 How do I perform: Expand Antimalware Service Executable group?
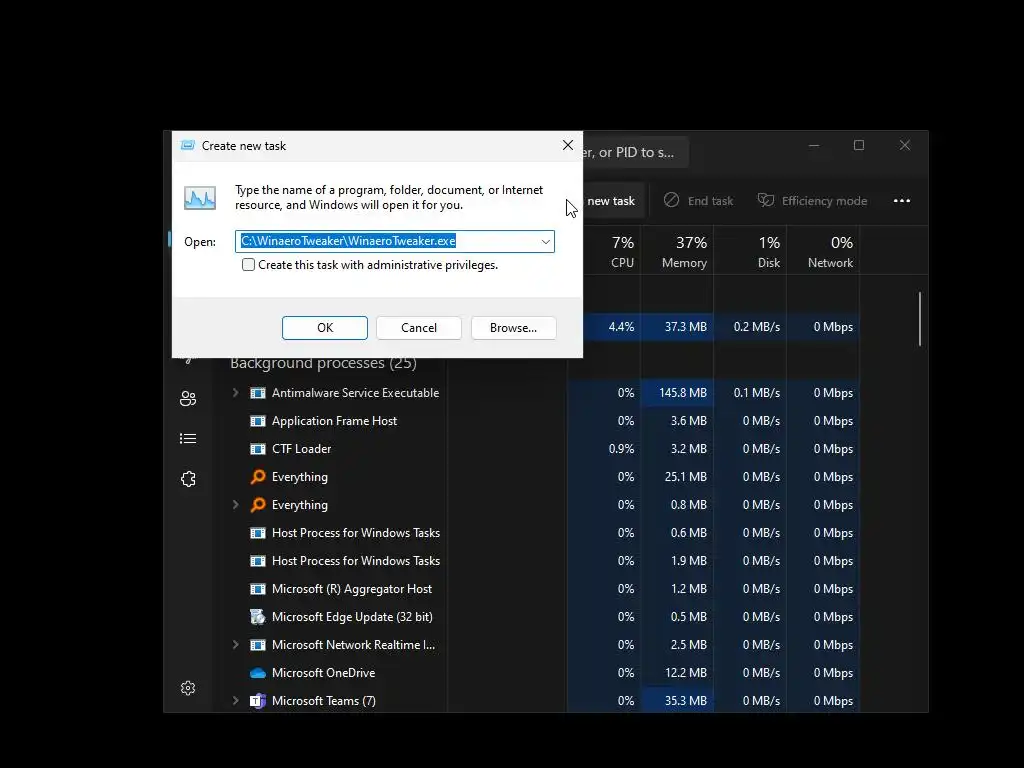tap(236, 392)
